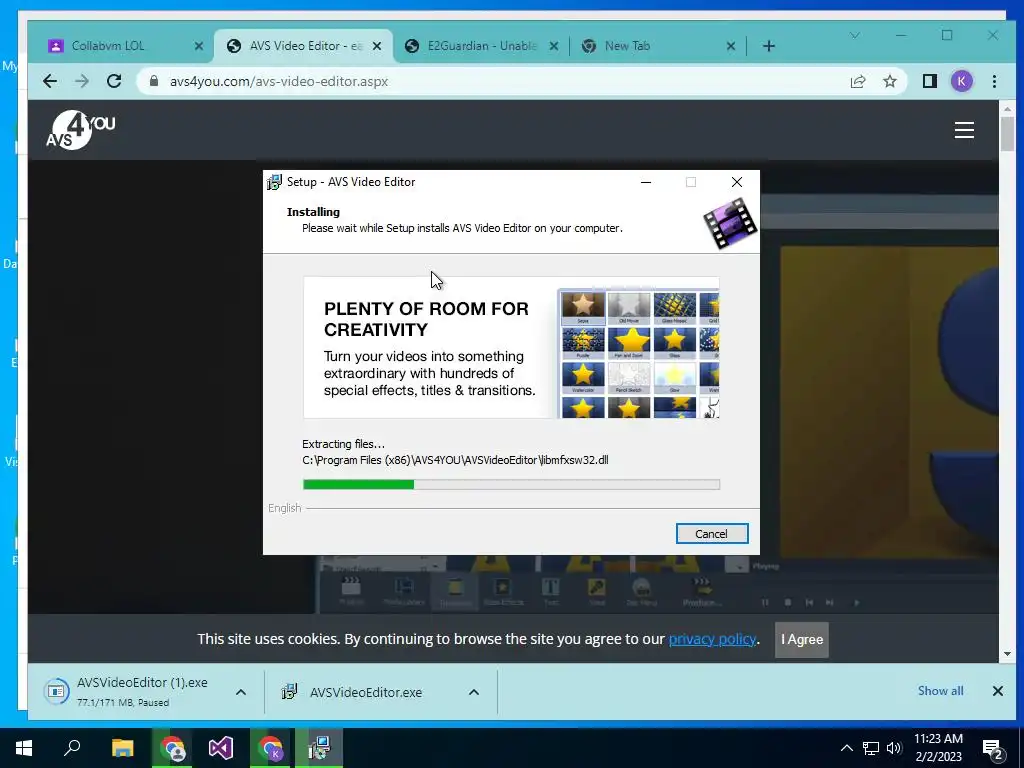
Task: Click the Cancel button in Setup dialog
Action: [711, 534]
